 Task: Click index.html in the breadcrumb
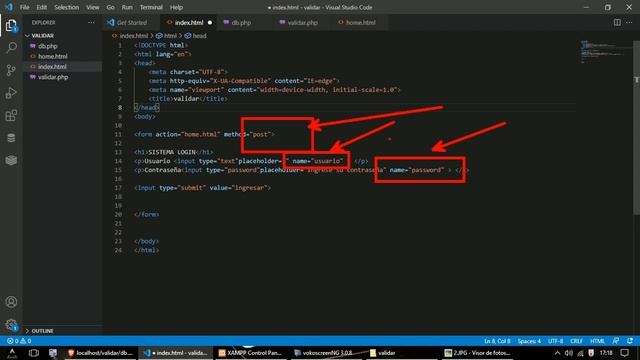coord(133,36)
